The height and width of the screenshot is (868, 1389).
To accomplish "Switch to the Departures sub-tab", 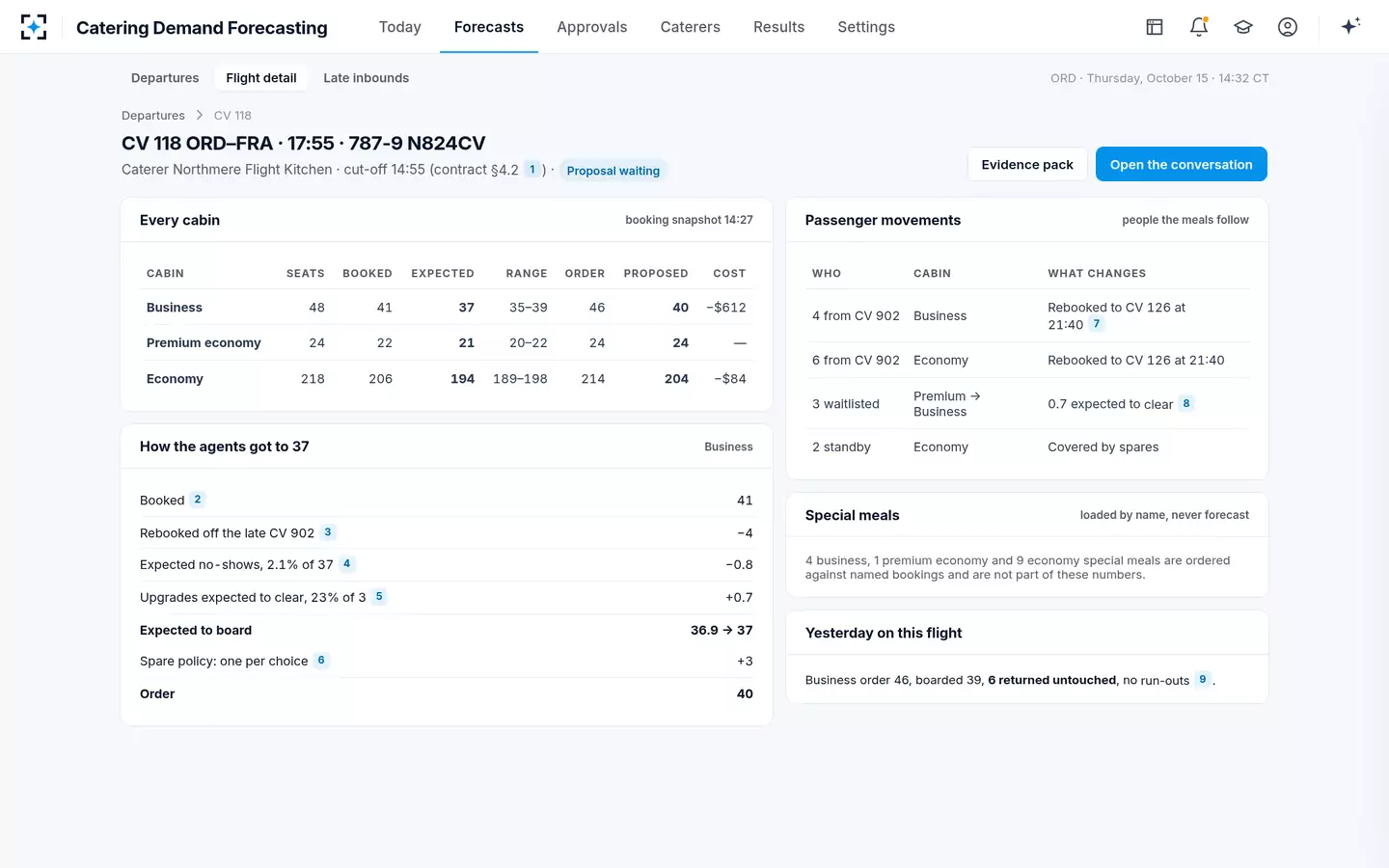I will pyautogui.click(x=165, y=78).
